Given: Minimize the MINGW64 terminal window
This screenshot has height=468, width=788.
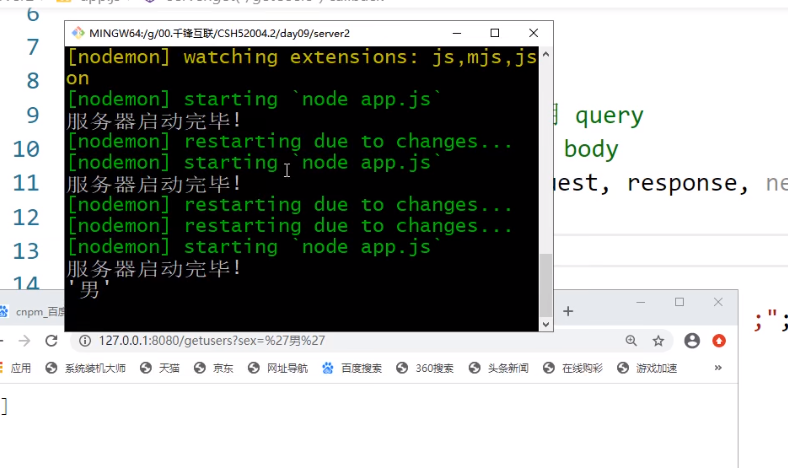Looking at the screenshot, I should (x=457, y=33).
